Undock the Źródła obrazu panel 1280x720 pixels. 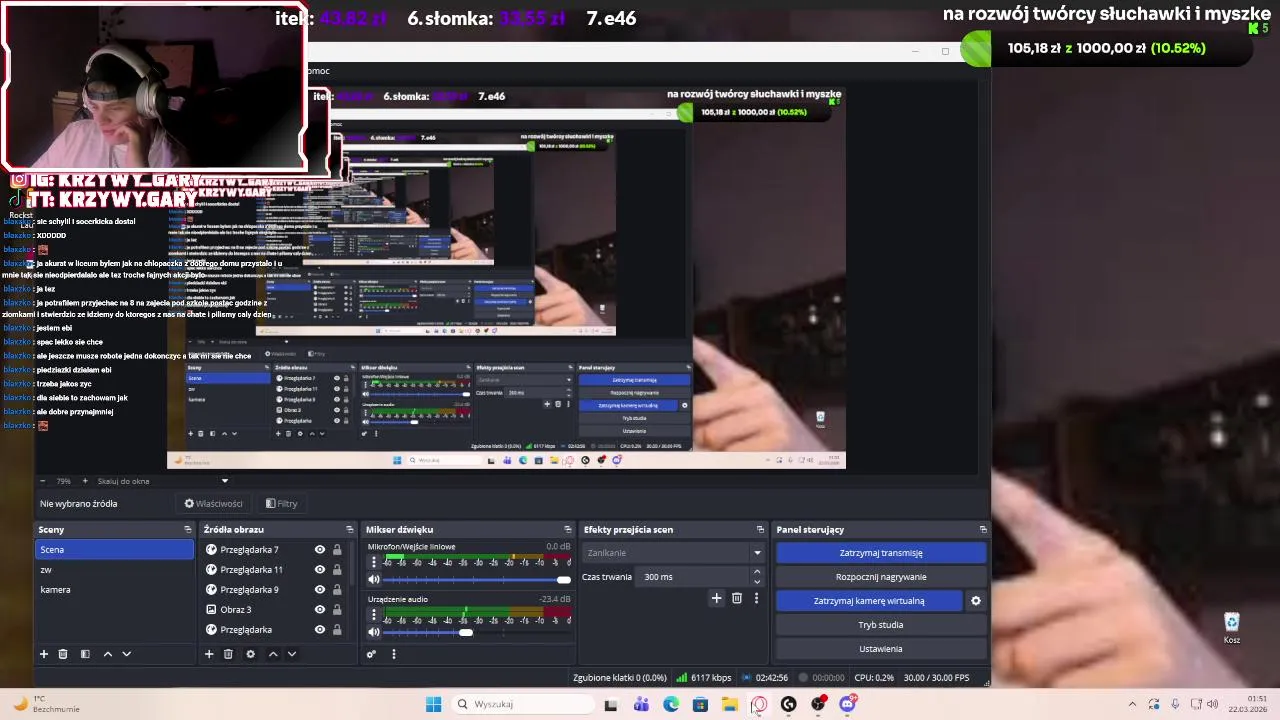(x=349, y=530)
